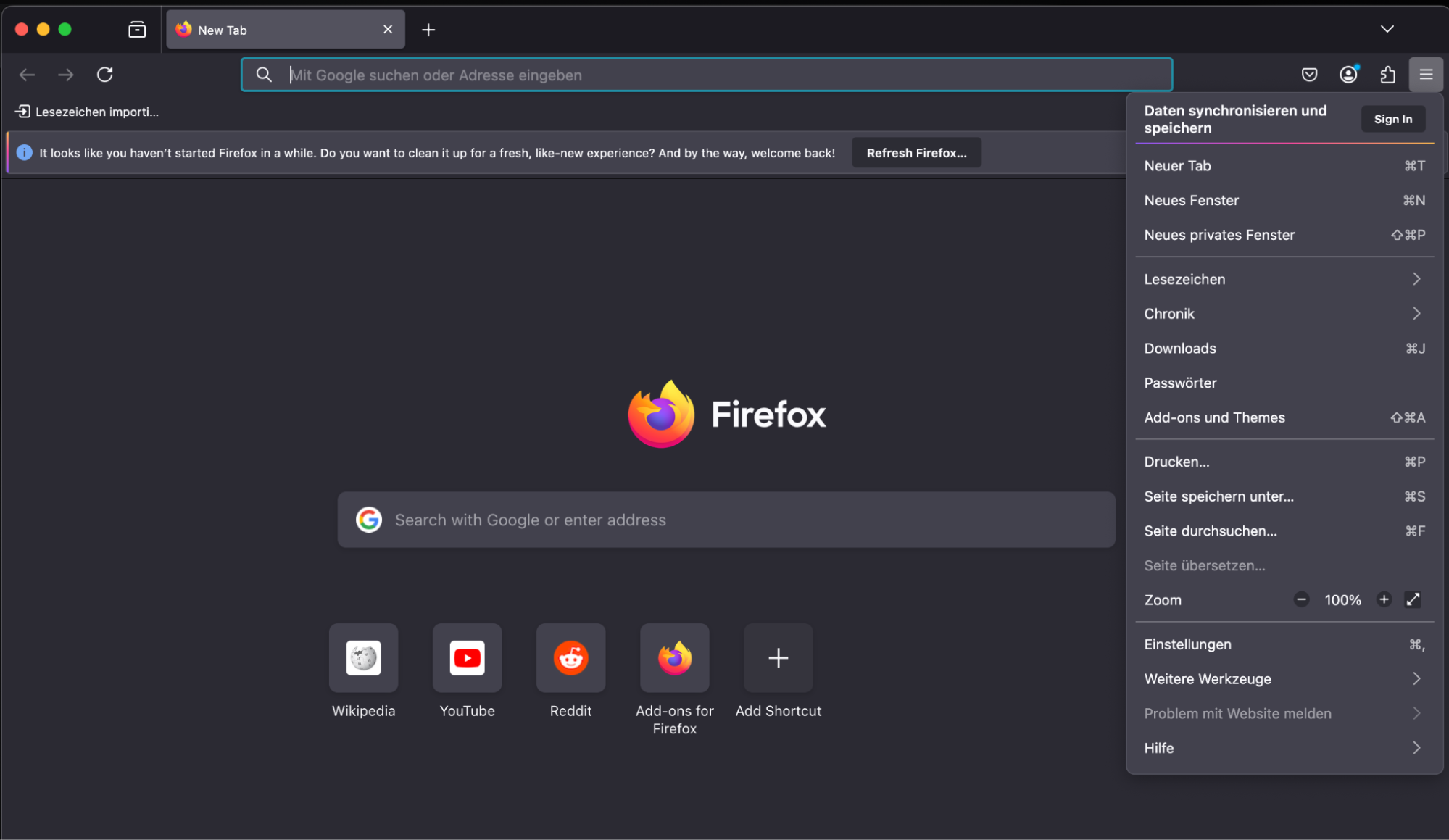The height and width of the screenshot is (840, 1449).
Task: Click the back navigation arrow
Action: (x=26, y=75)
